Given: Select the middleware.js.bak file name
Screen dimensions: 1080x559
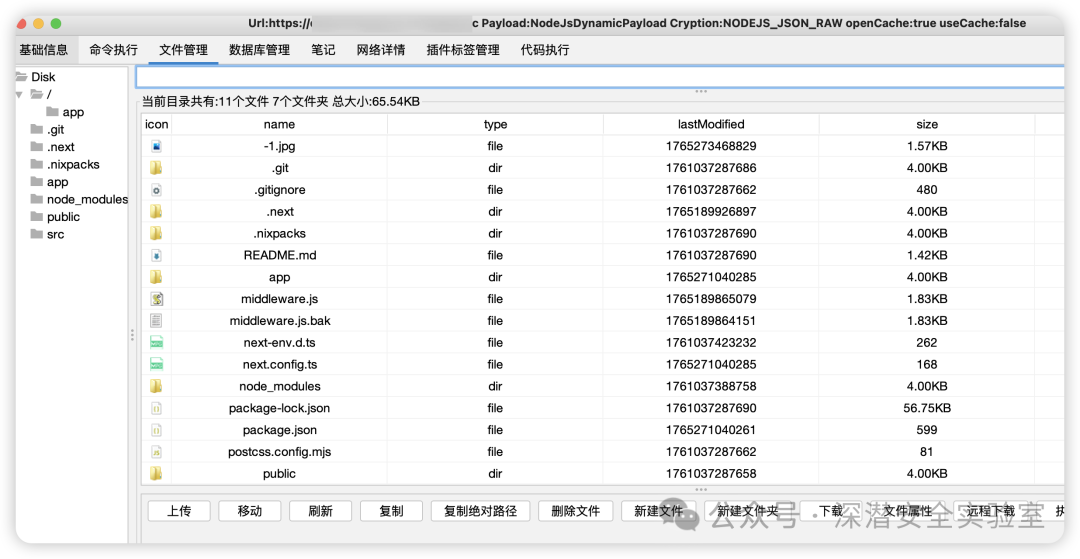Looking at the screenshot, I should pyautogui.click(x=280, y=321).
